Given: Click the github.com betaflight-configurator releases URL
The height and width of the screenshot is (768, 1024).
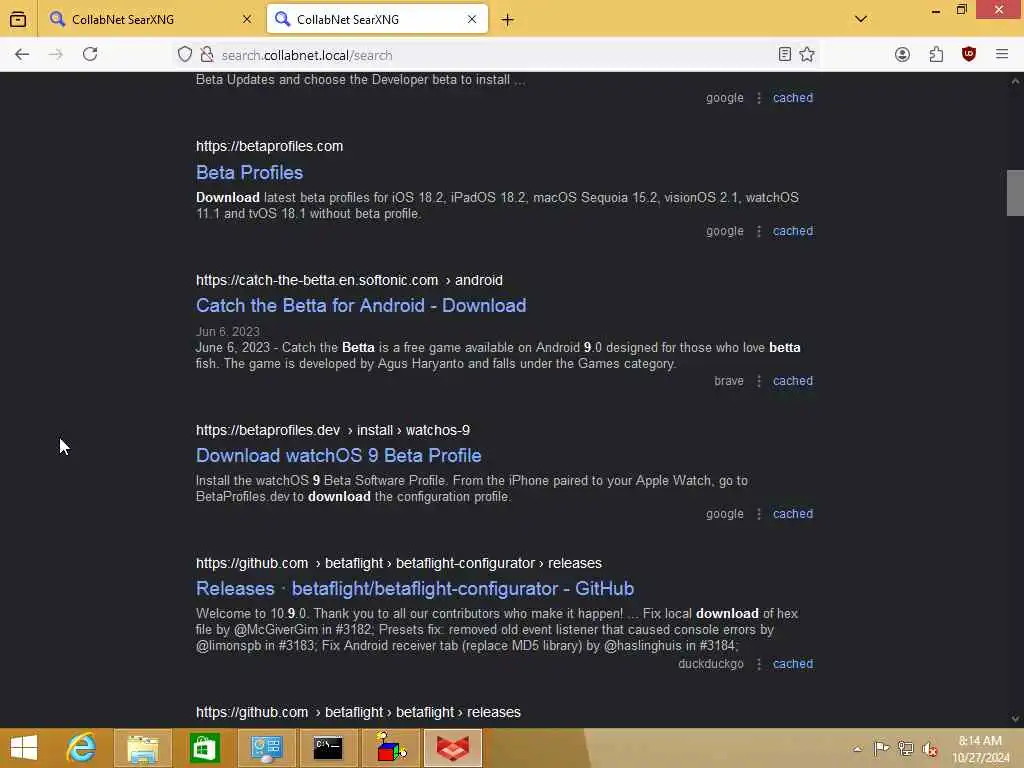Looking at the screenshot, I should click(399, 563).
